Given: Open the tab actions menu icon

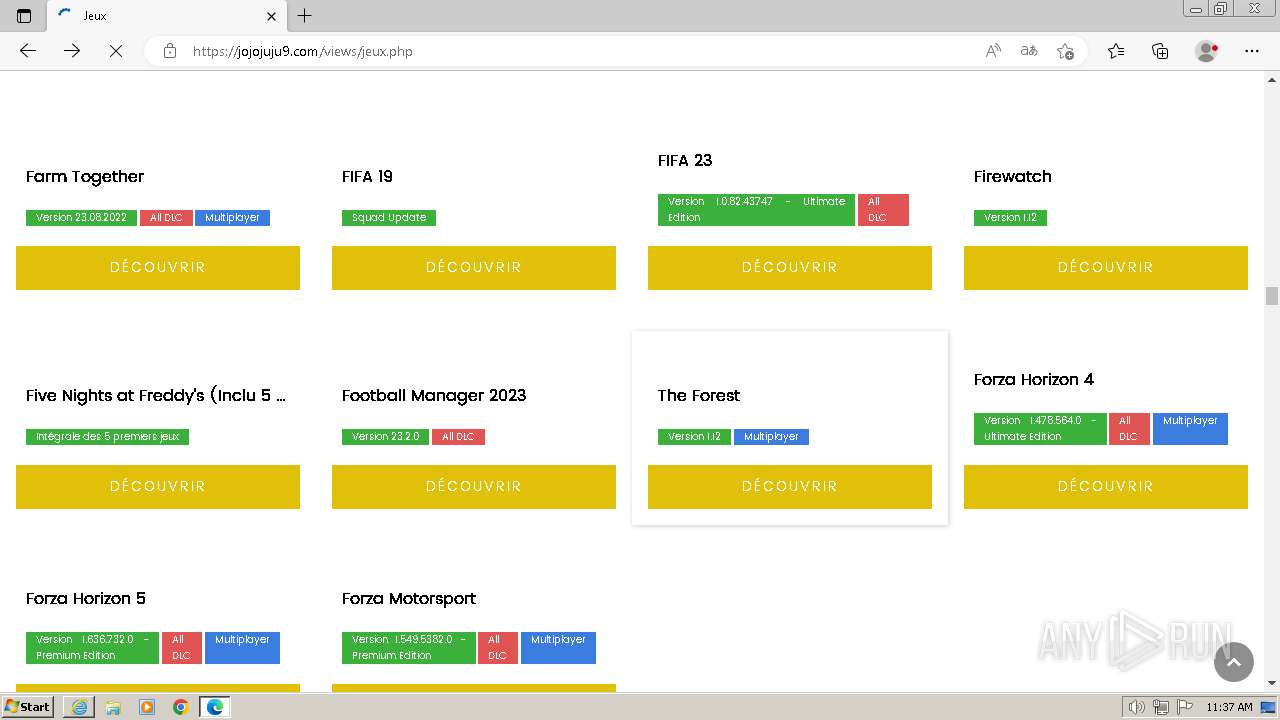Looking at the screenshot, I should pos(24,16).
